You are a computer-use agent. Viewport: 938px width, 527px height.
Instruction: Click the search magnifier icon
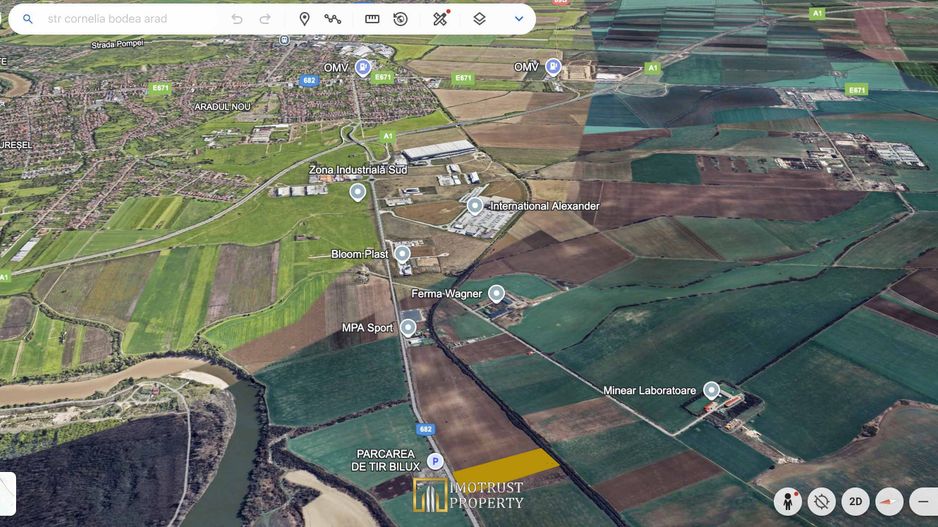click(28, 19)
